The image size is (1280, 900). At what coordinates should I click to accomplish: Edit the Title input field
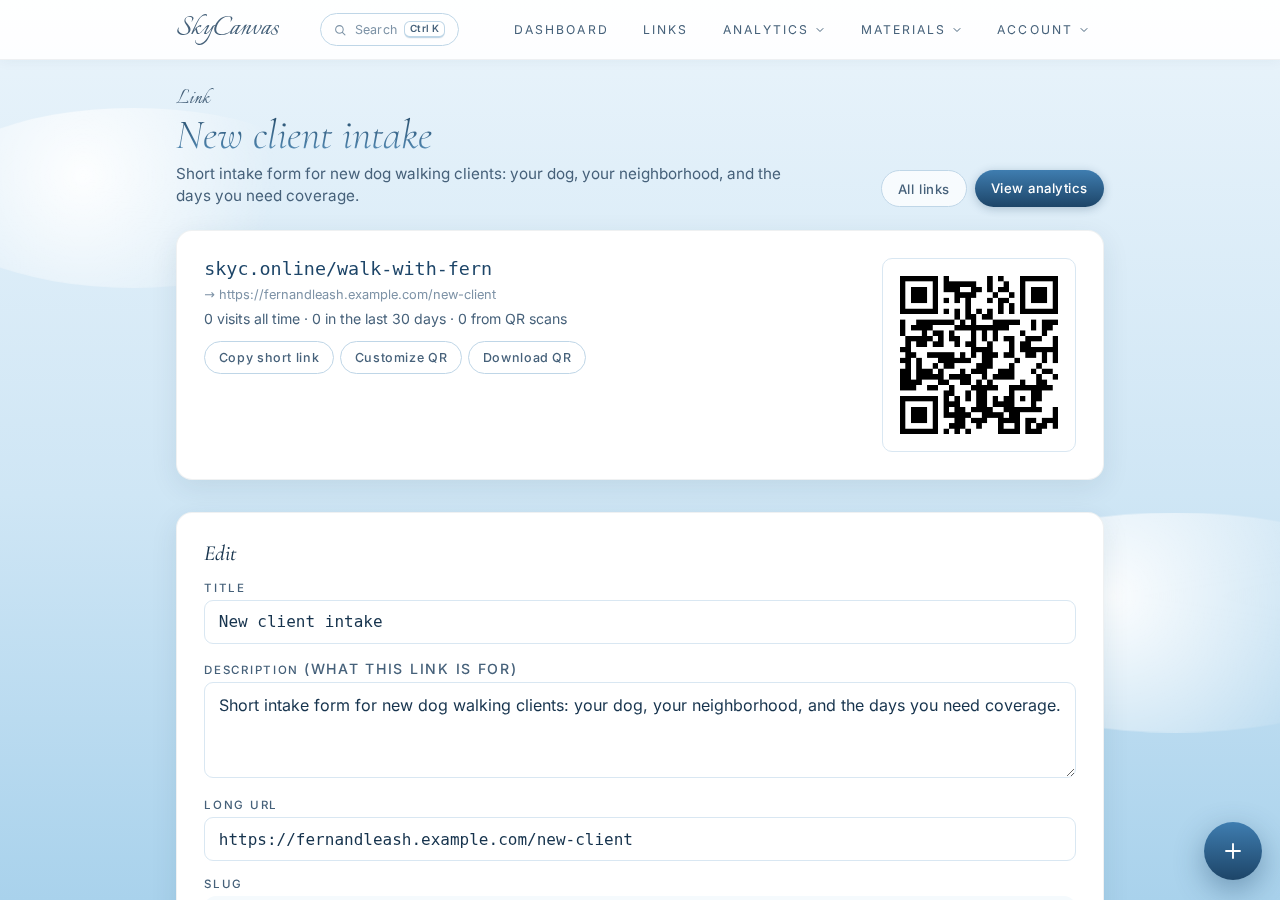[x=640, y=622]
